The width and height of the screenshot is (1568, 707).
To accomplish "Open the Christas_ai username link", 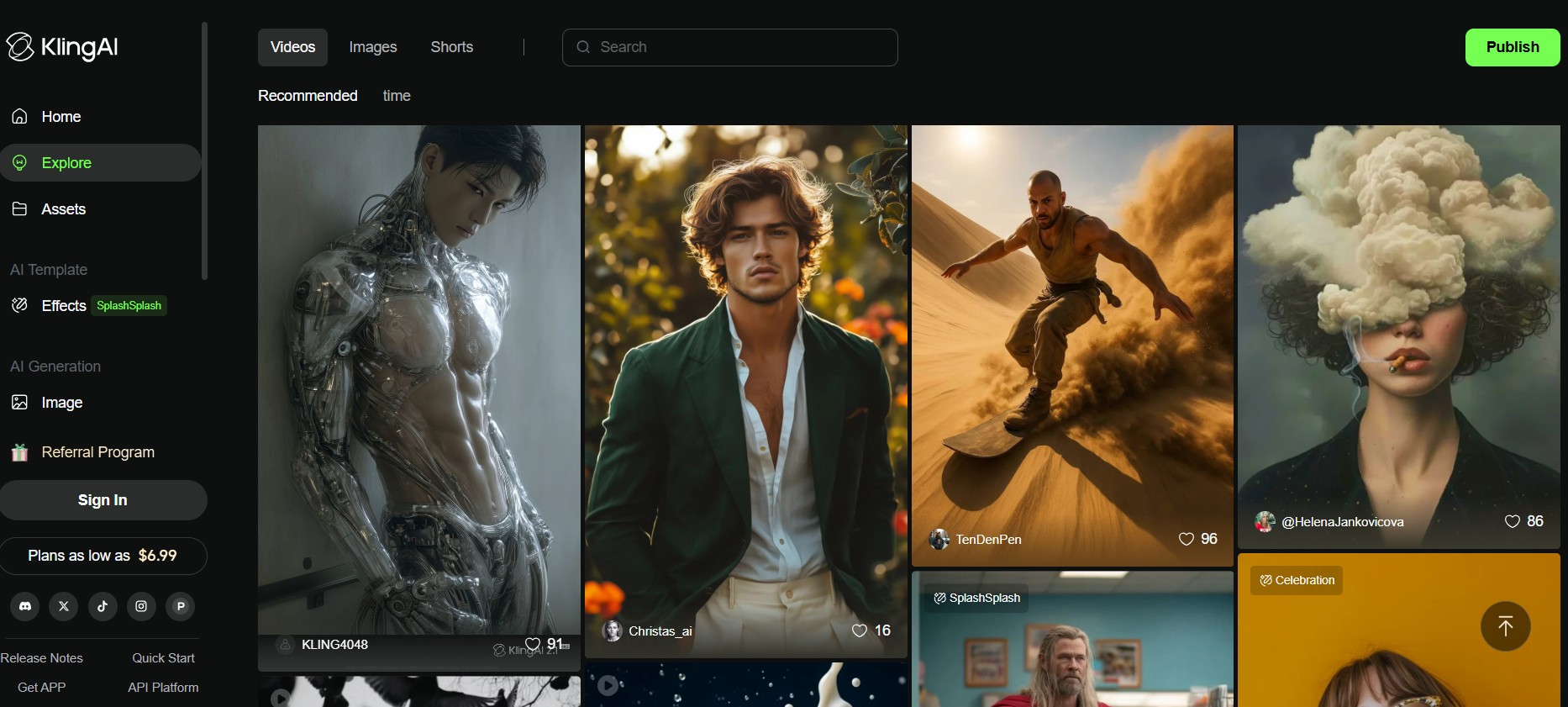I will [x=660, y=630].
